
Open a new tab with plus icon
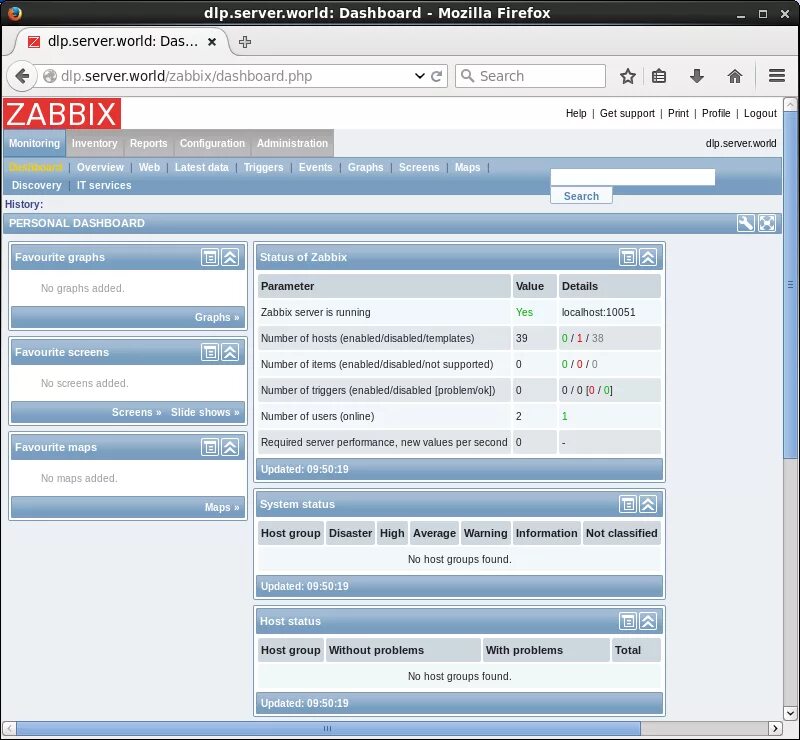[245, 42]
